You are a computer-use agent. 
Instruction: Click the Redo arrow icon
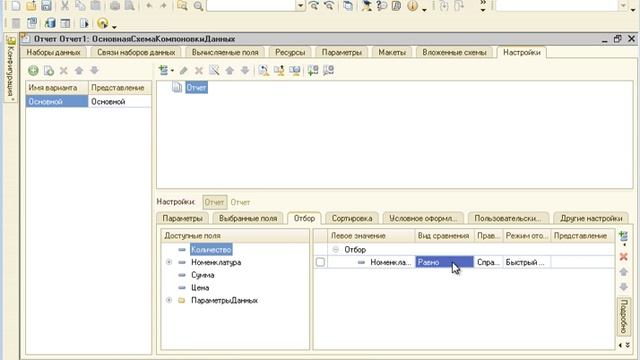[163, 5]
